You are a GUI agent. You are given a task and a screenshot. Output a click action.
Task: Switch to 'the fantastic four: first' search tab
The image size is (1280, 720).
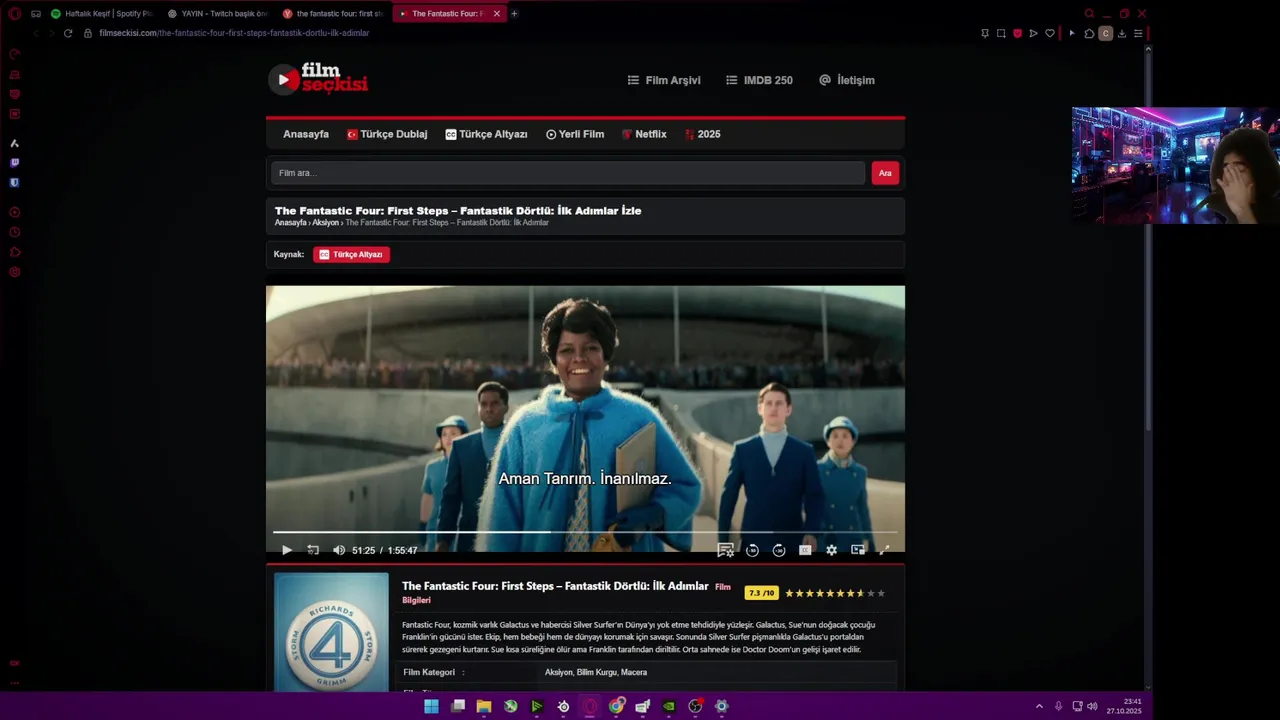tap(333, 14)
